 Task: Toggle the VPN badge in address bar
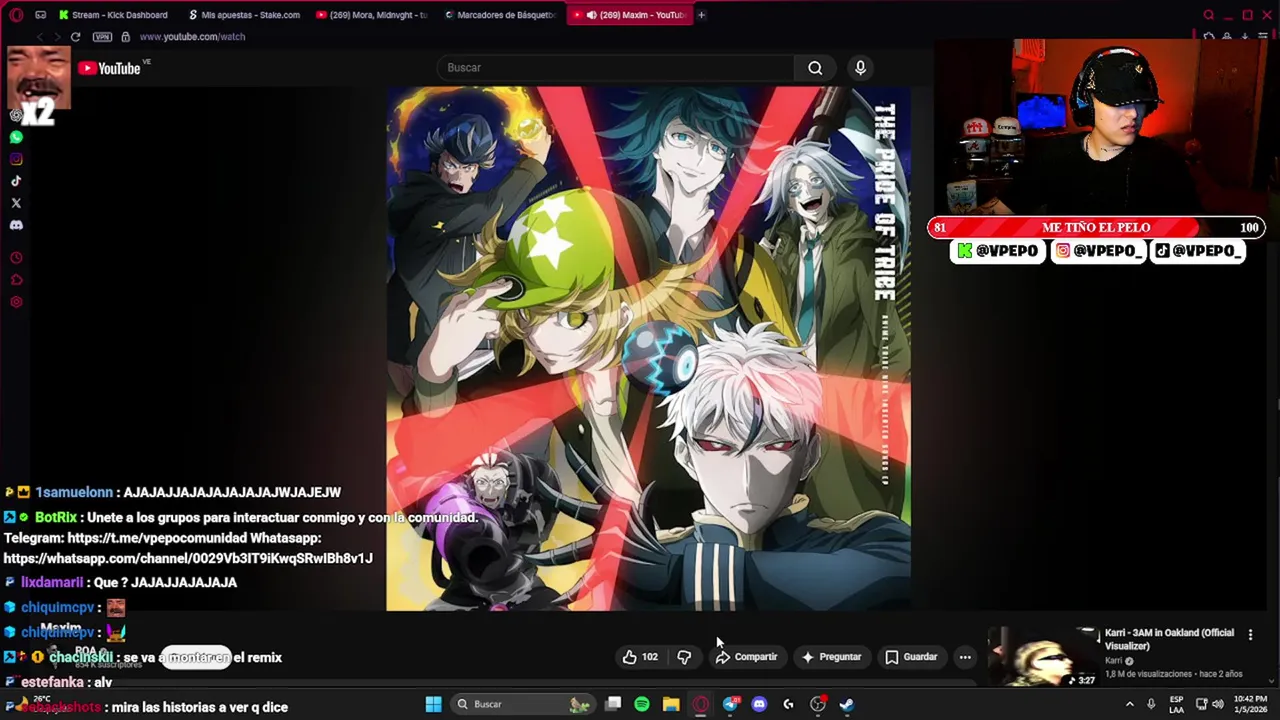102,37
